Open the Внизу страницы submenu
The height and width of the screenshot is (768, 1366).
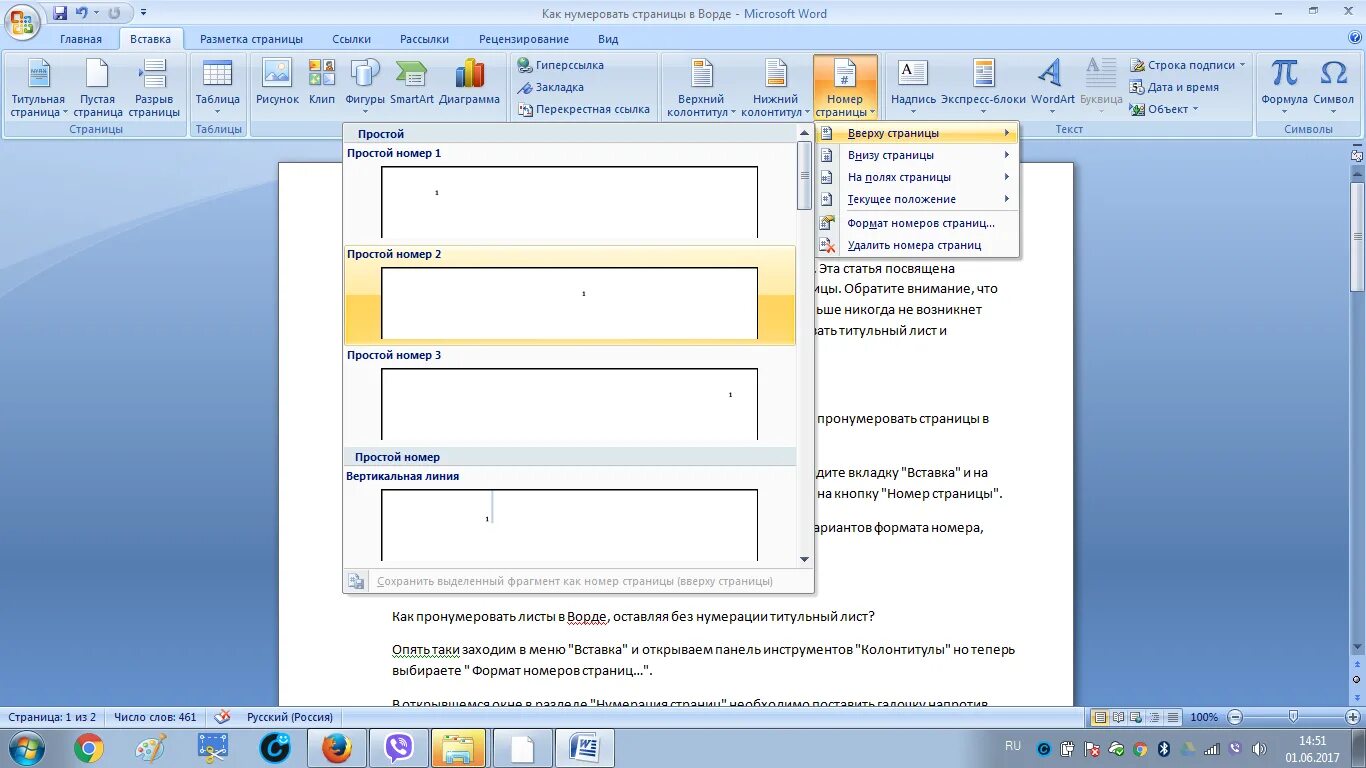[917, 155]
